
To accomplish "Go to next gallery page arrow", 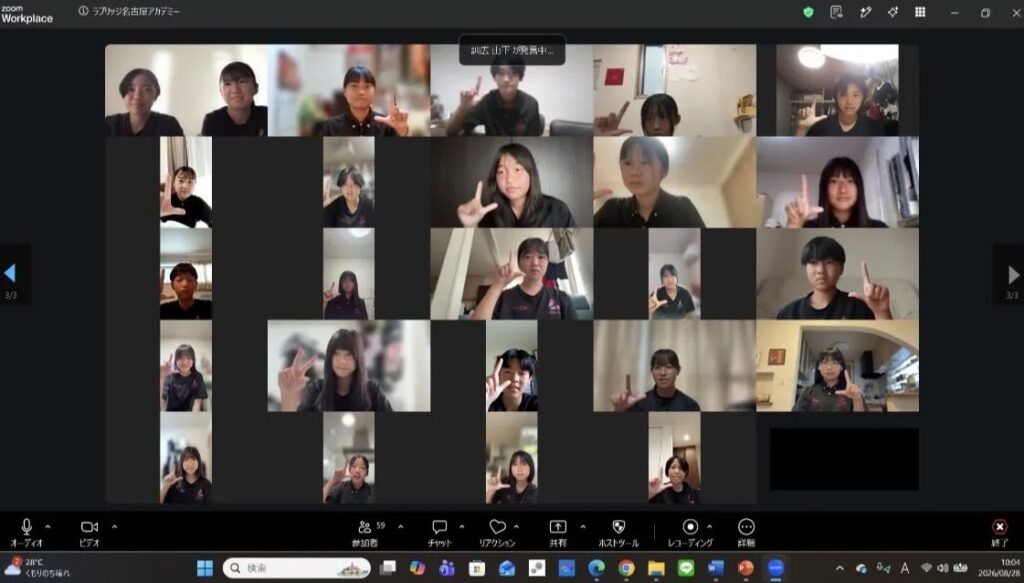I will [x=1013, y=274].
